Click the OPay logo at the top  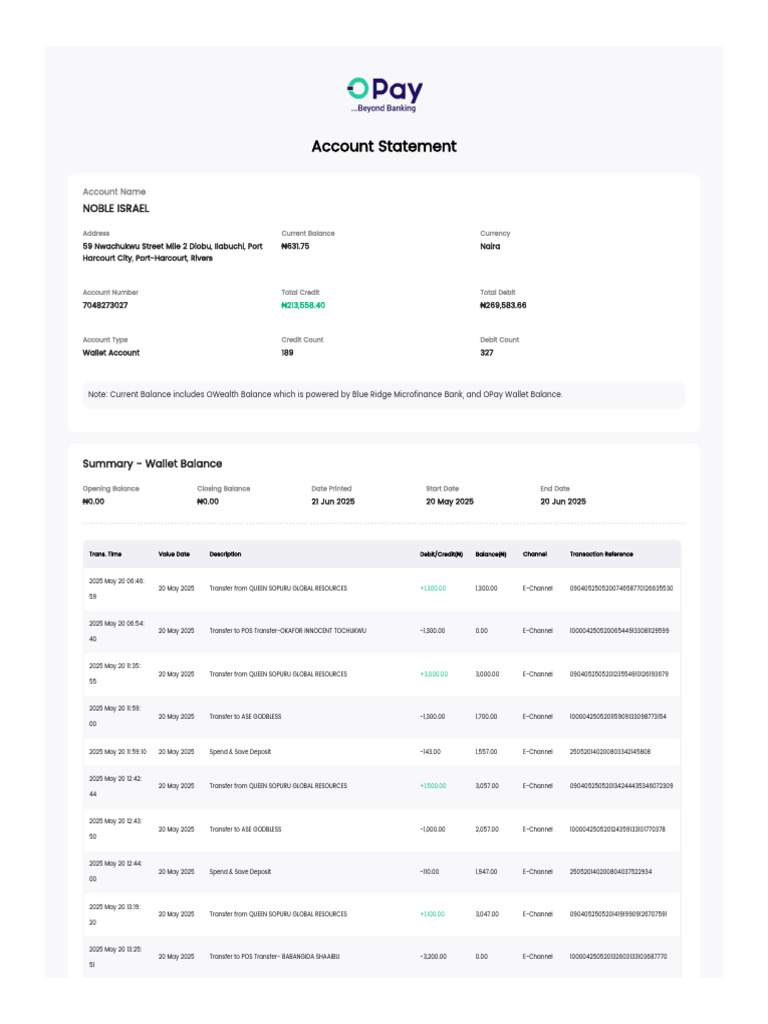(384, 94)
